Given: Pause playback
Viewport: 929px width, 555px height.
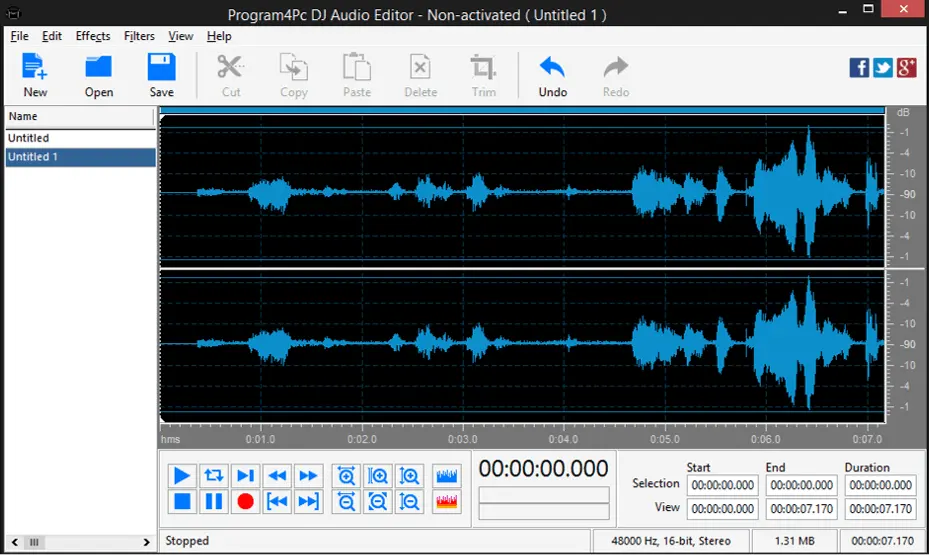Looking at the screenshot, I should (x=213, y=502).
